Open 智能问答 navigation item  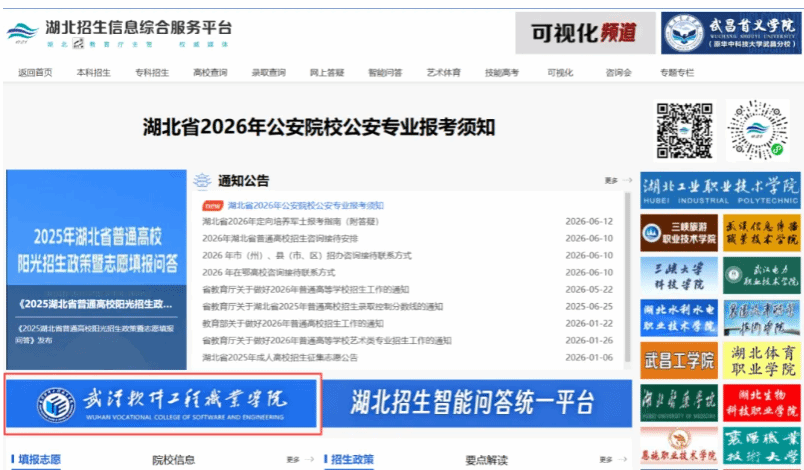click(385, 73)
